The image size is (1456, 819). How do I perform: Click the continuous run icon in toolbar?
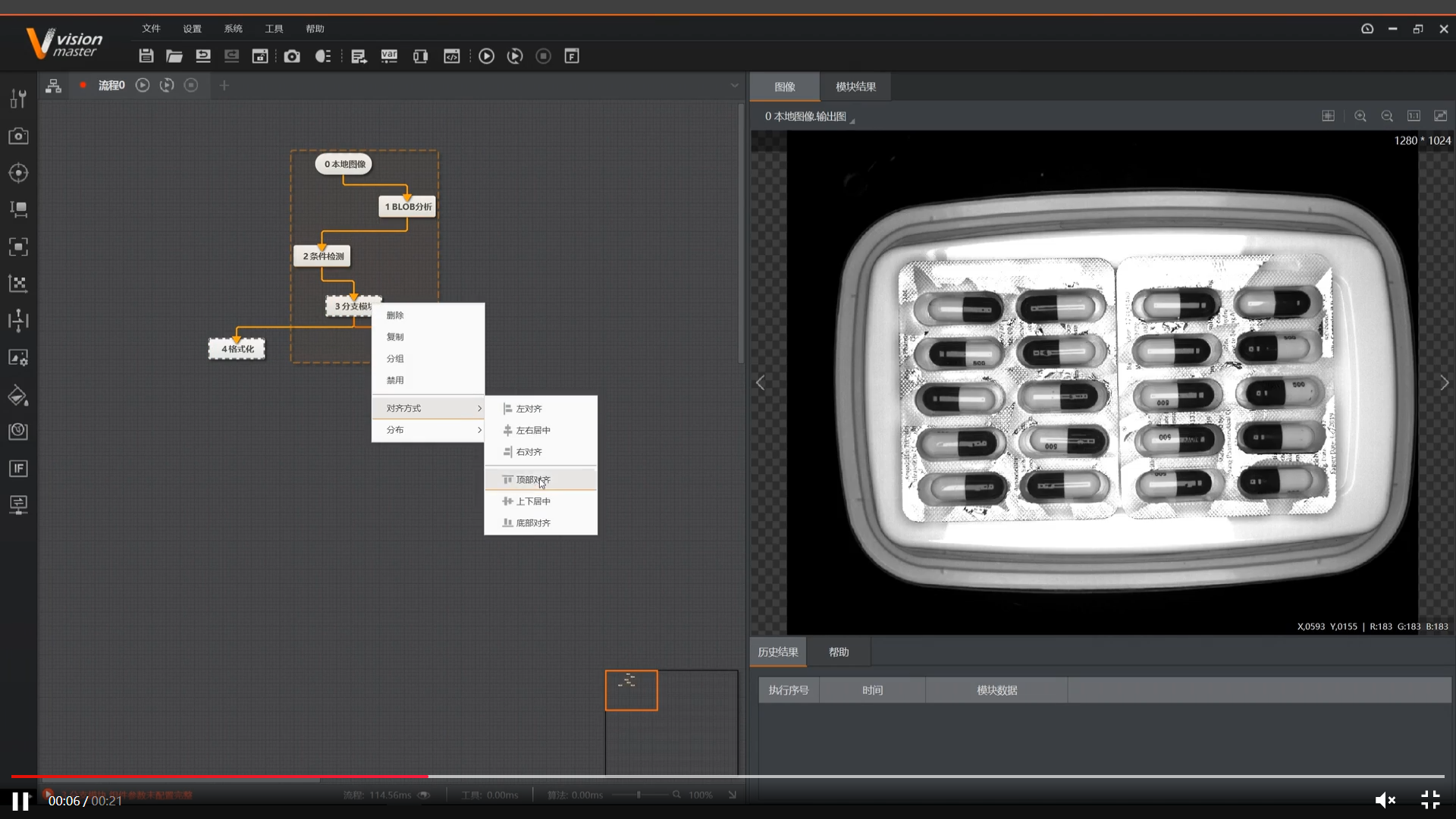pyautogui.click(x=515, y=56)
